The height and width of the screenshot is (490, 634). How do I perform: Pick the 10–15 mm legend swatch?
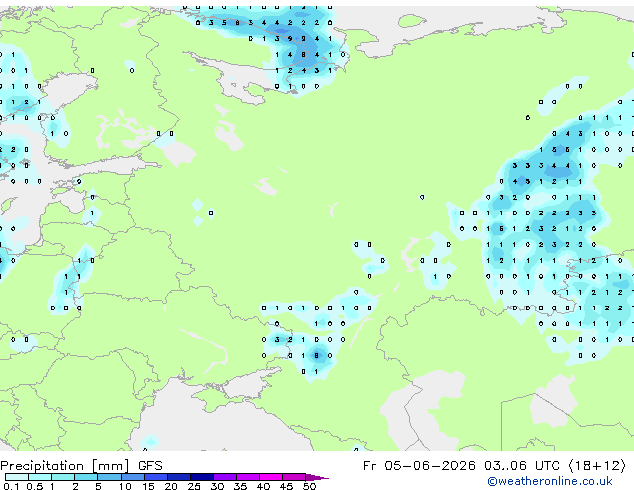pyautogui.click(x=133, y=477)
